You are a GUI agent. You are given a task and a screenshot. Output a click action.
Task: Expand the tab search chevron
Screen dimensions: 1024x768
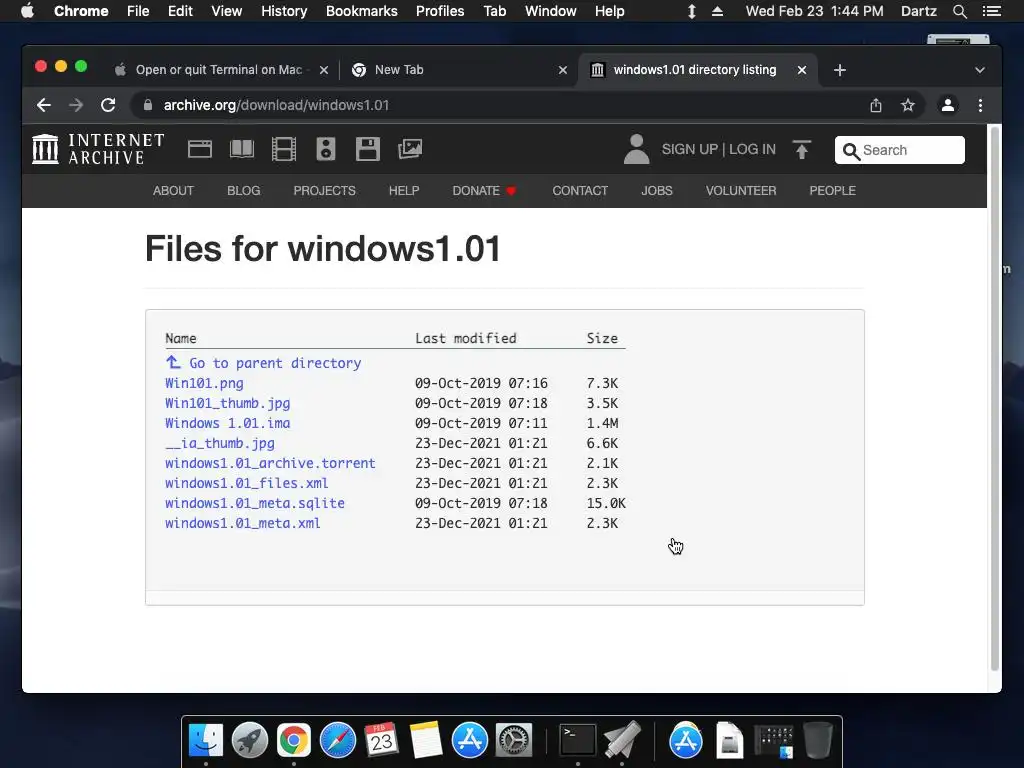(x=980, y=70)
